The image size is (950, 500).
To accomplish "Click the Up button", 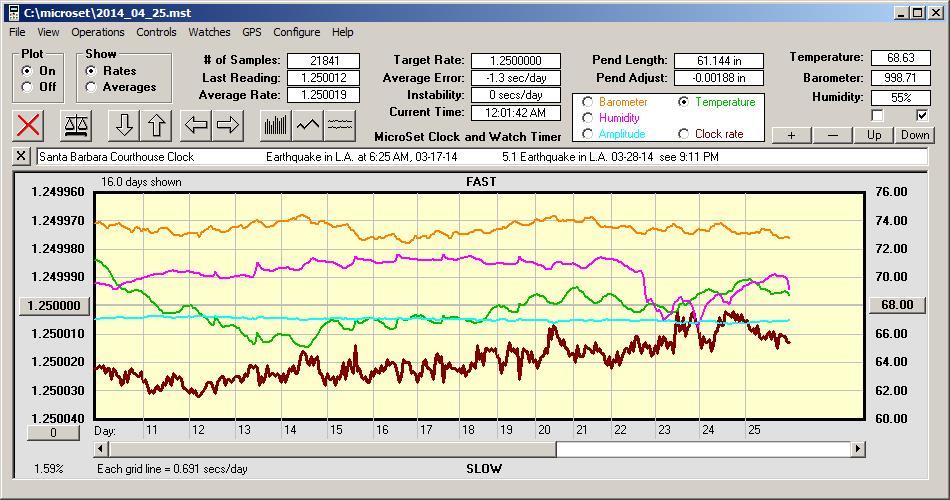I will click(874, 135).
